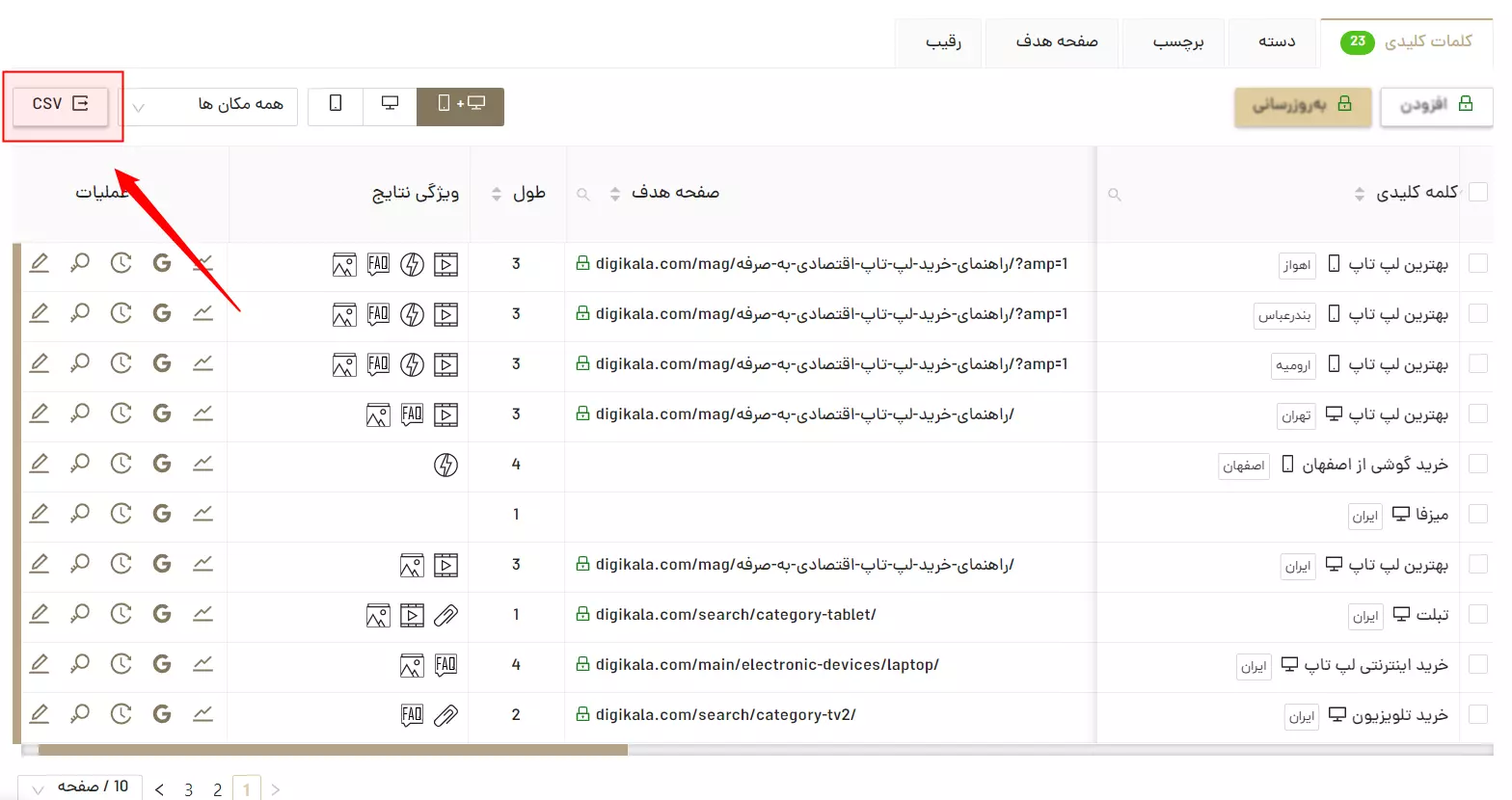Check the خرید اینترنتی لپ تاپ row checkbox

coord(1477,664)
